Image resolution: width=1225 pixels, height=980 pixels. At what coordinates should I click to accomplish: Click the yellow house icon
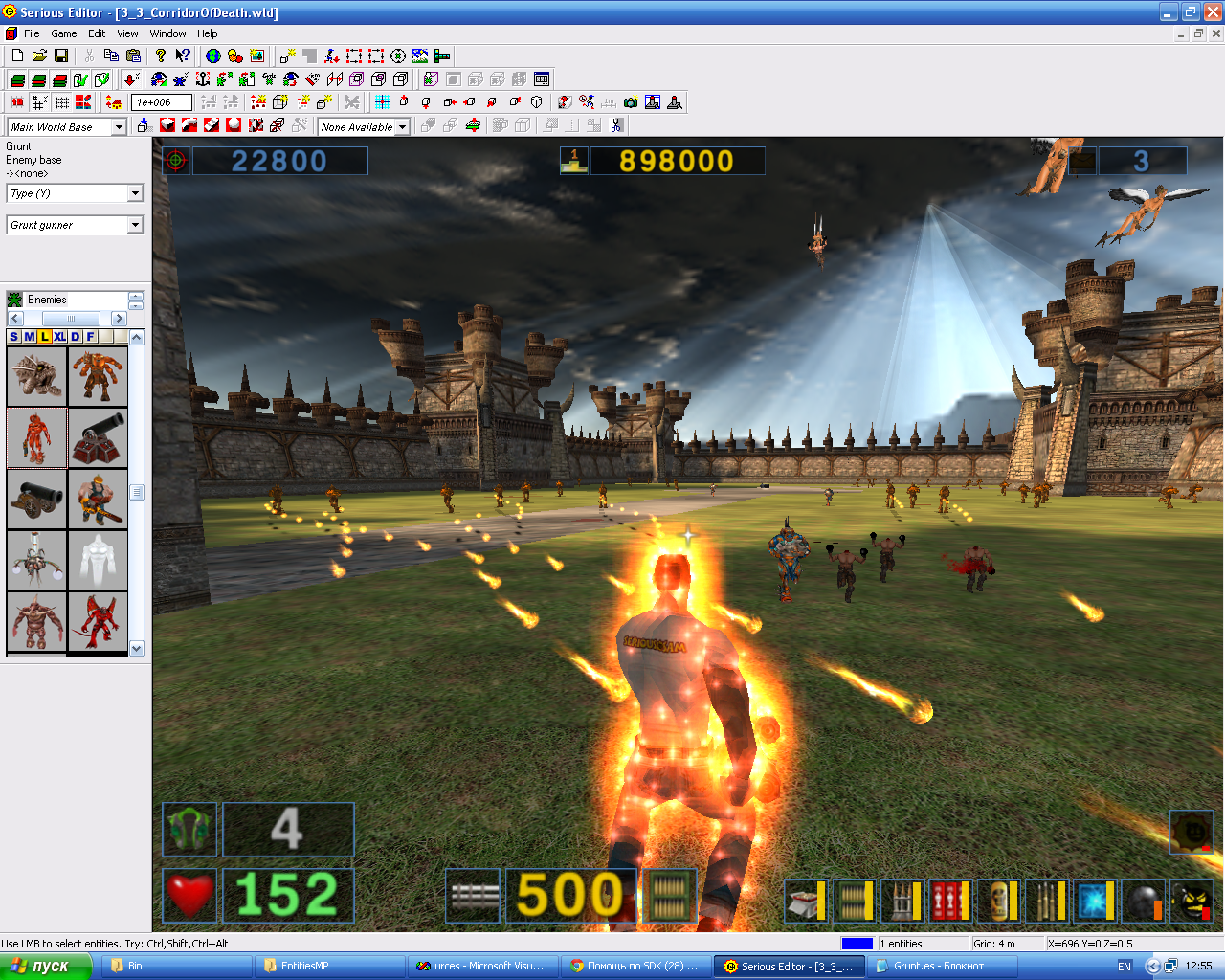coord(114,102)
